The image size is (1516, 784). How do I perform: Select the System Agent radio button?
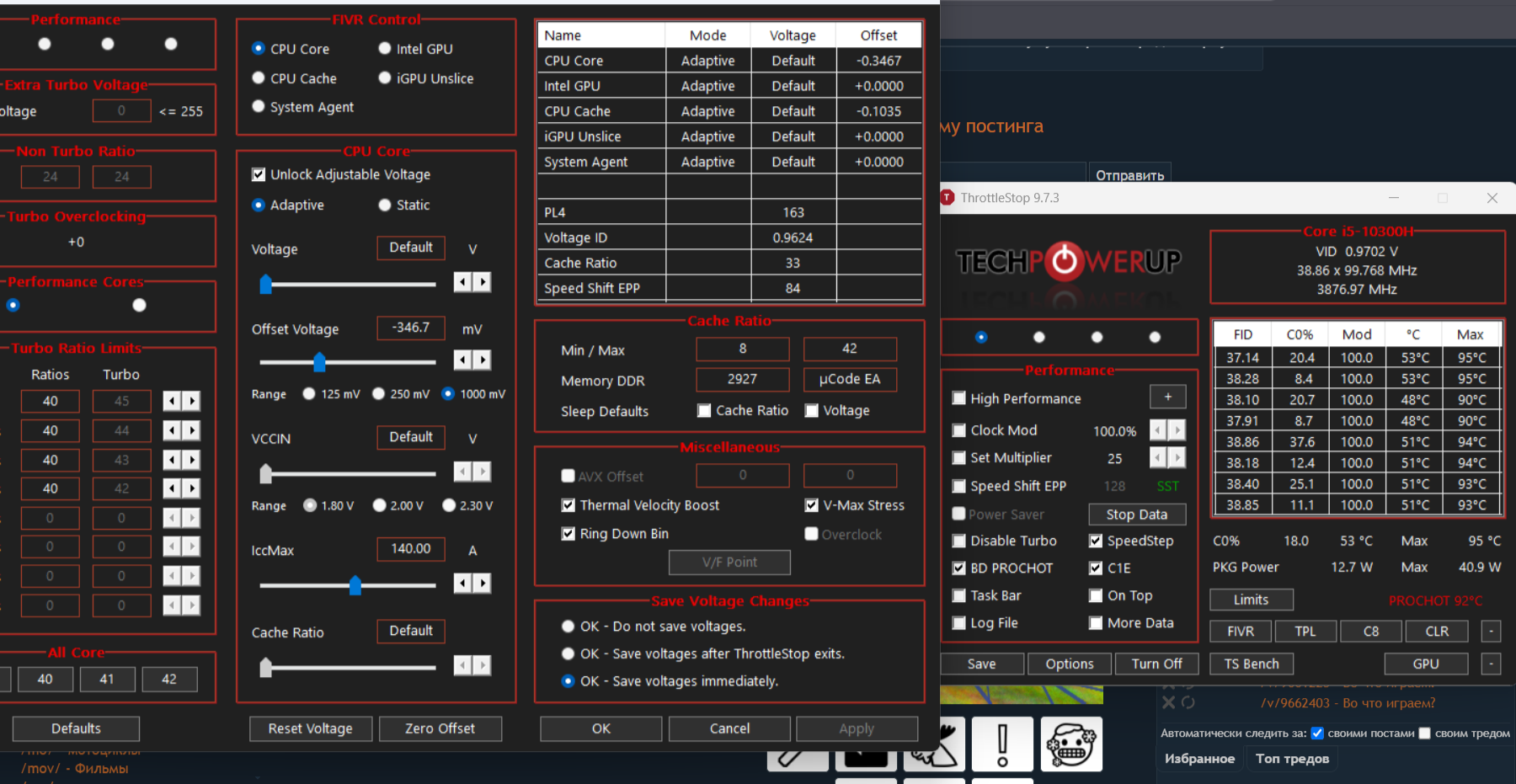click(259, 106)
